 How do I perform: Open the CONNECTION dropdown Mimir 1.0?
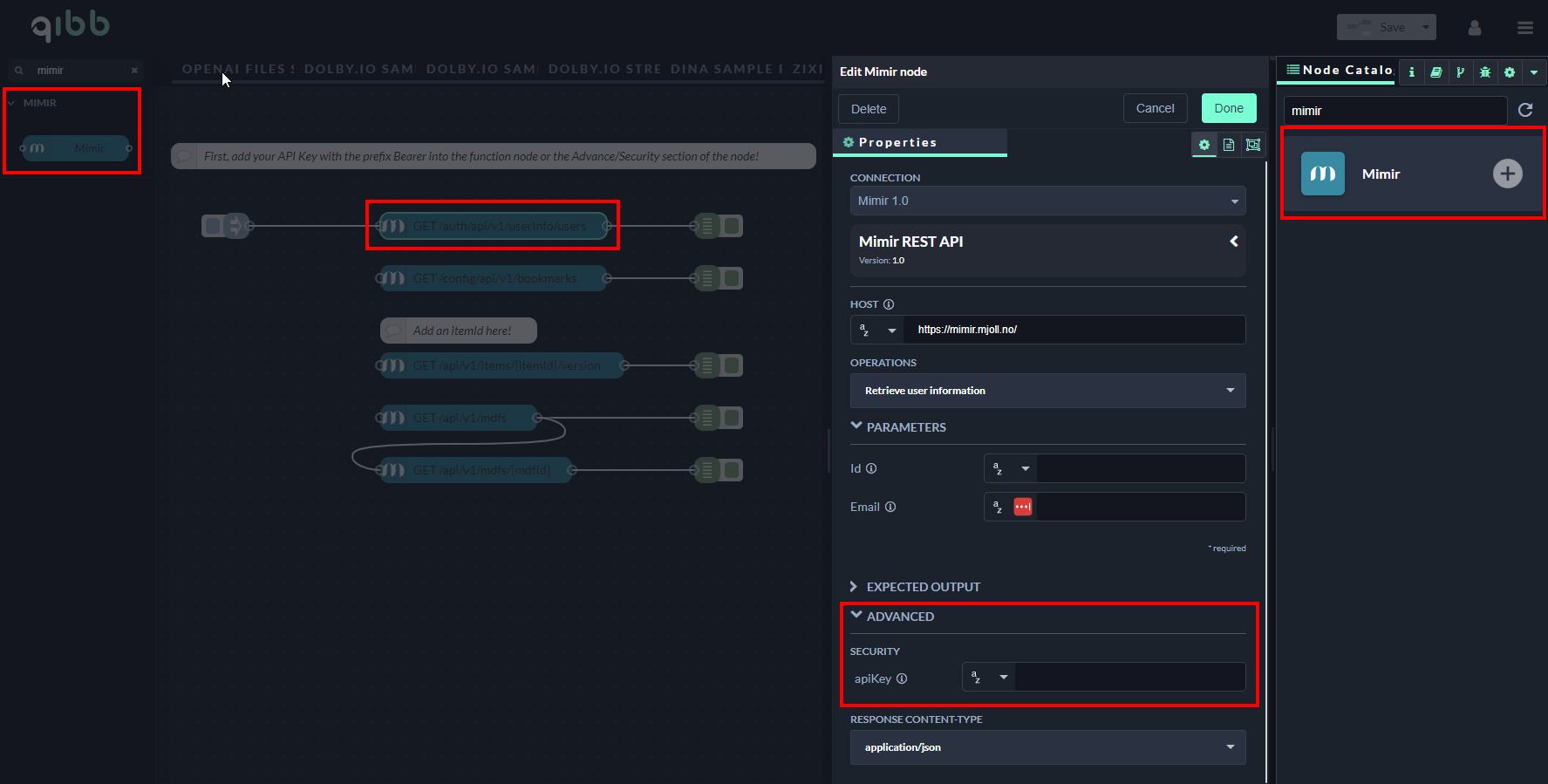(x=1047, y=201)
